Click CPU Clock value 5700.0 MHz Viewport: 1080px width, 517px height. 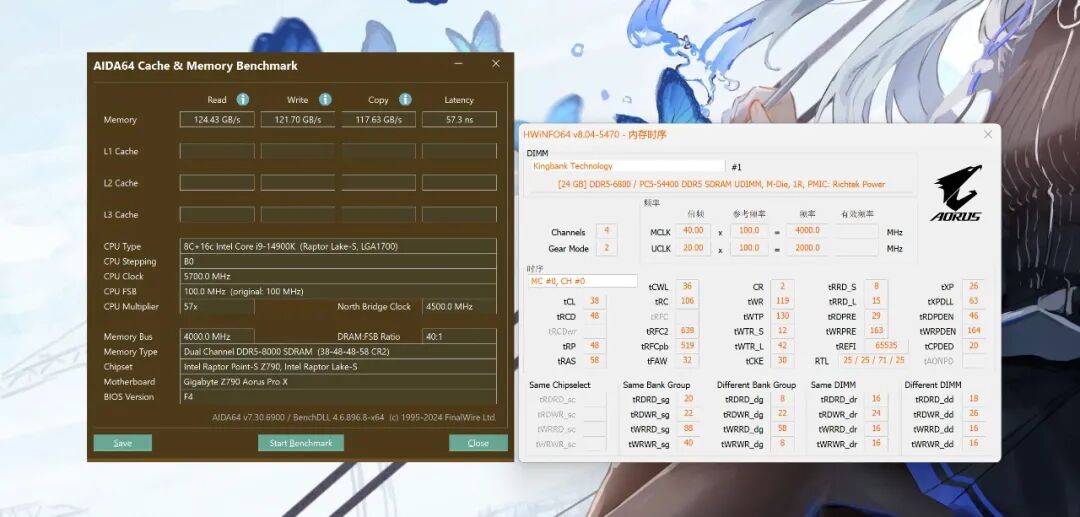(x=338, y=276)
